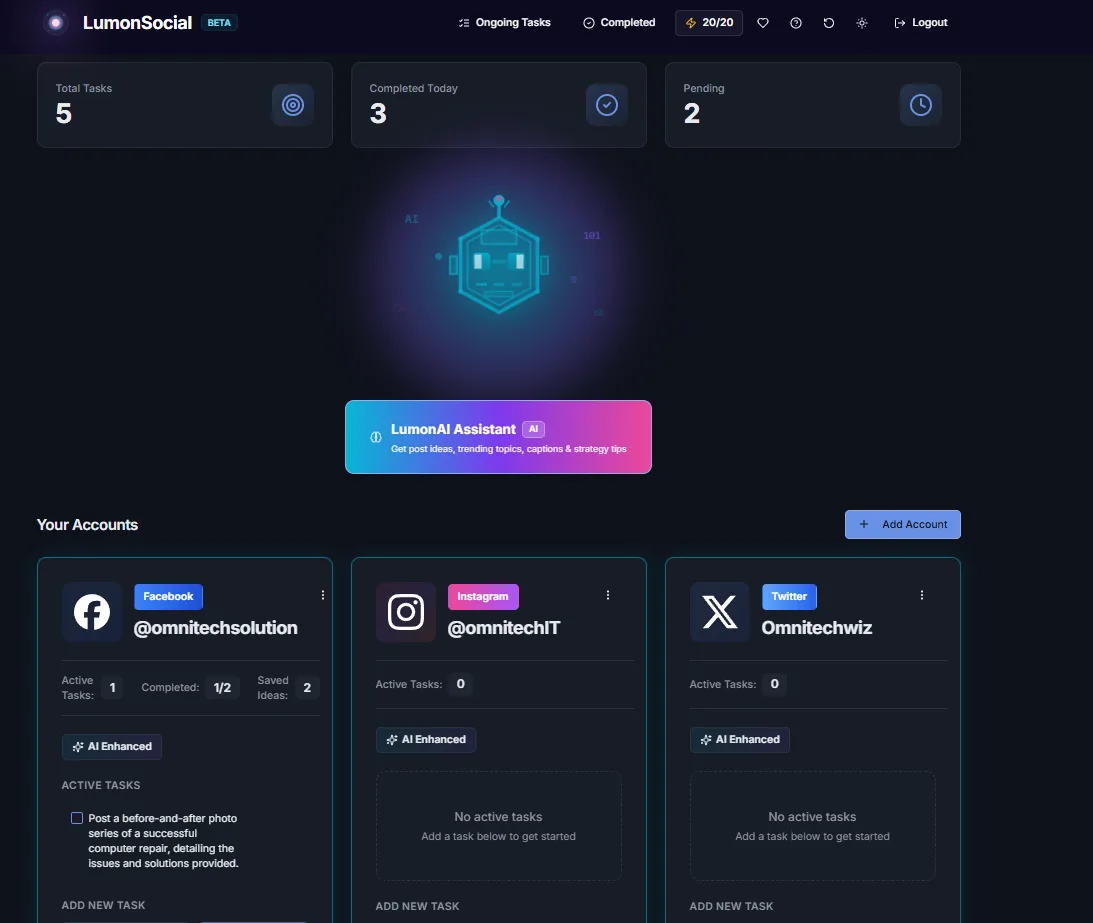This screenshot has height=923, width=1093.
Task: Click the Facebook logo icon
Action: pyautogui.click(x=92, y=612)
